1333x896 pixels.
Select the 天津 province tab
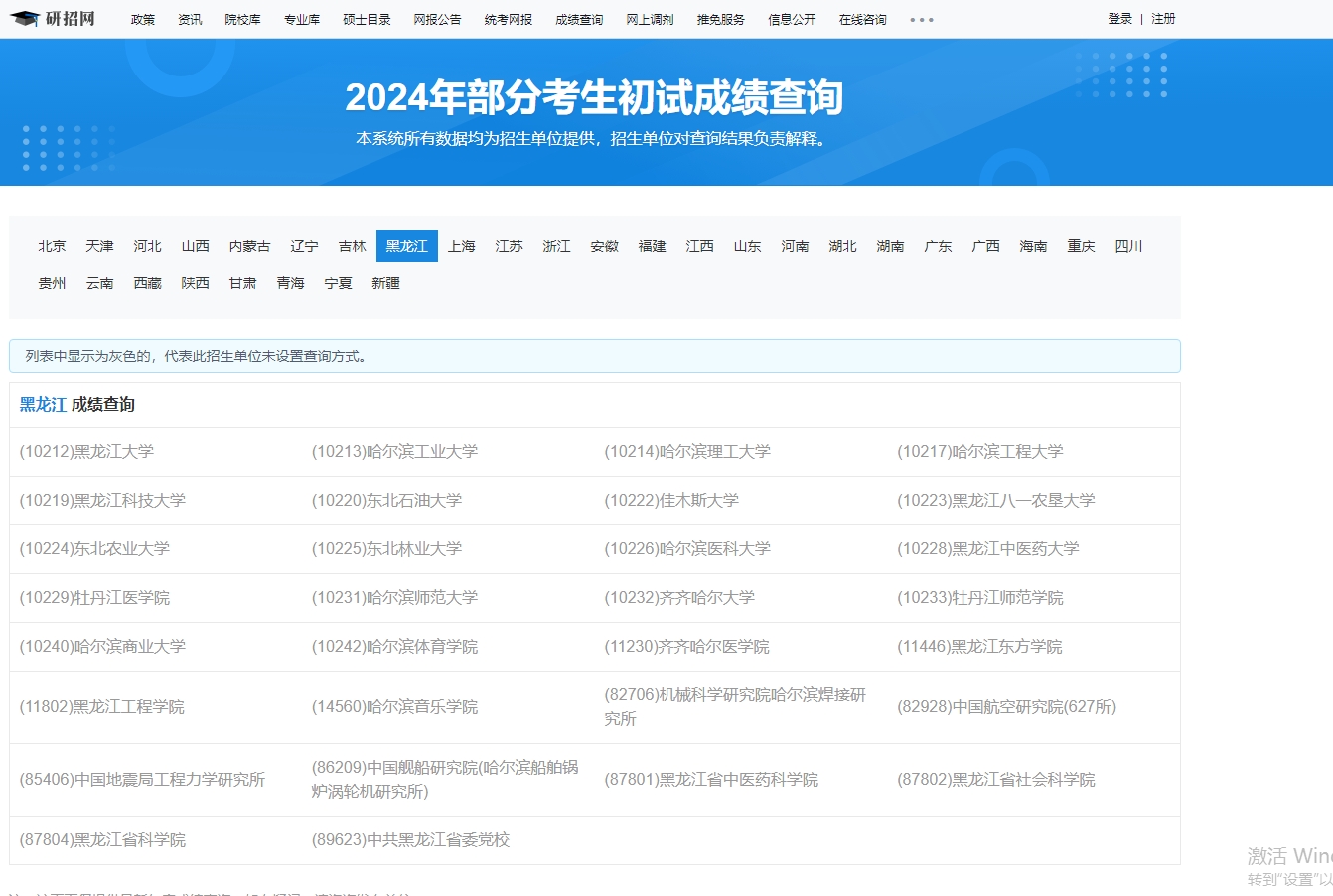pyautogui.click(x=100, y=246)
